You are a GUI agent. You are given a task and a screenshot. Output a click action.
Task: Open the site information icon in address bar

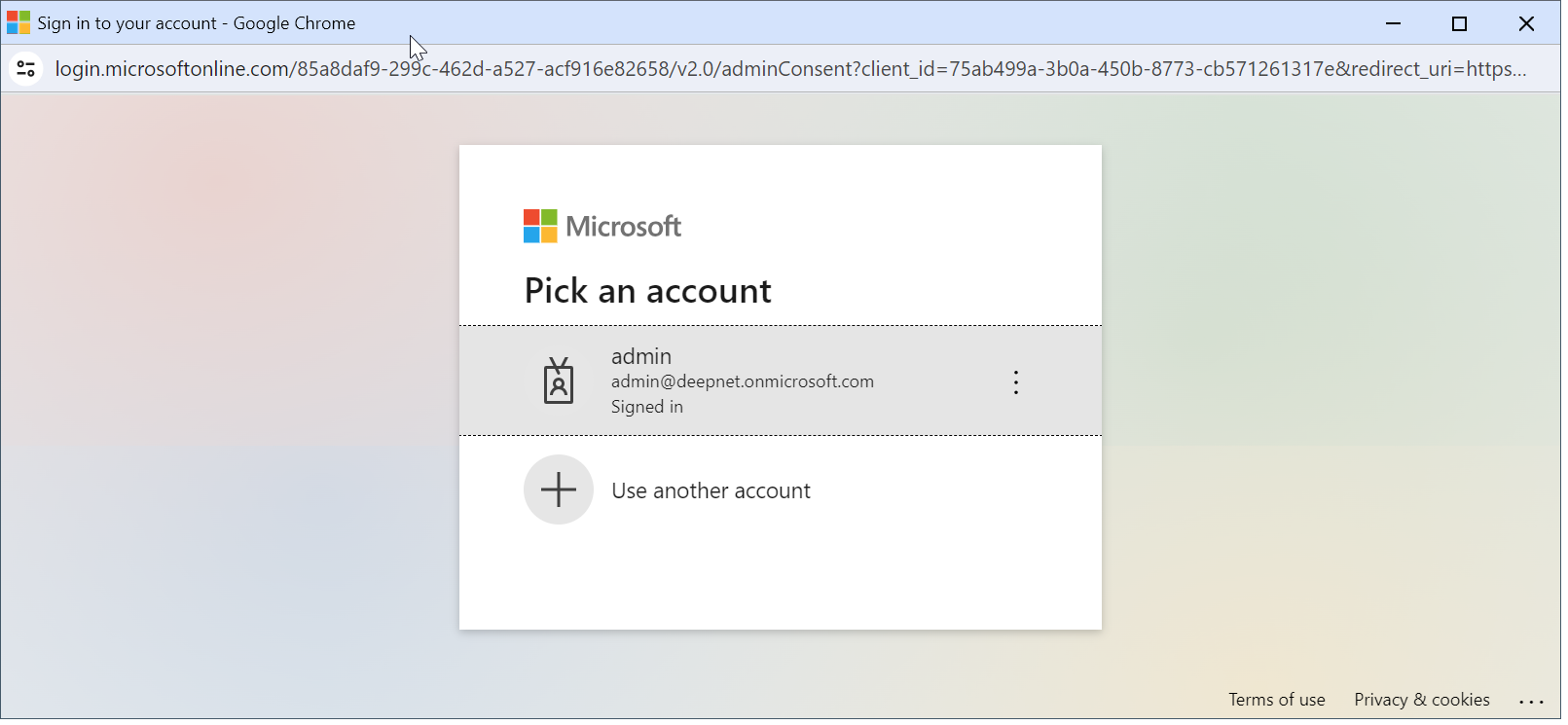(x=26, y=69)
